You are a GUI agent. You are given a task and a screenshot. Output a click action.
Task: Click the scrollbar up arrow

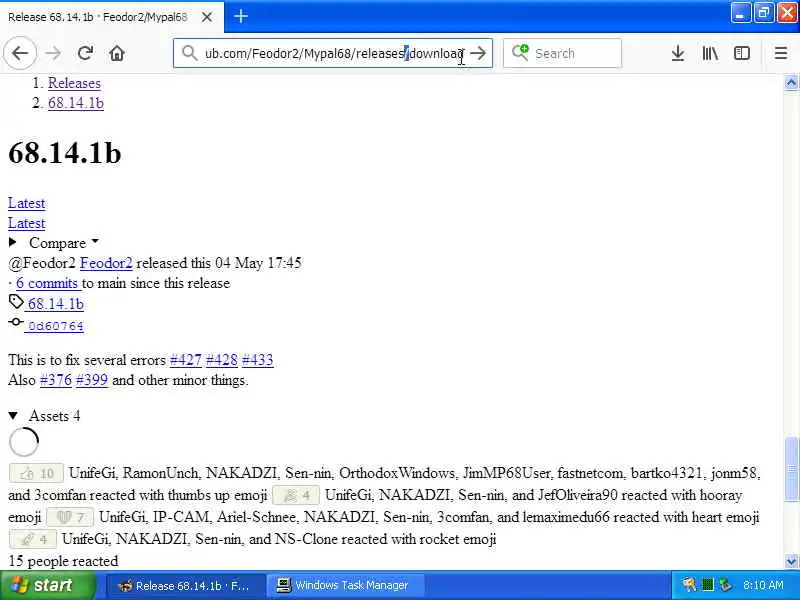coord(791,83)
